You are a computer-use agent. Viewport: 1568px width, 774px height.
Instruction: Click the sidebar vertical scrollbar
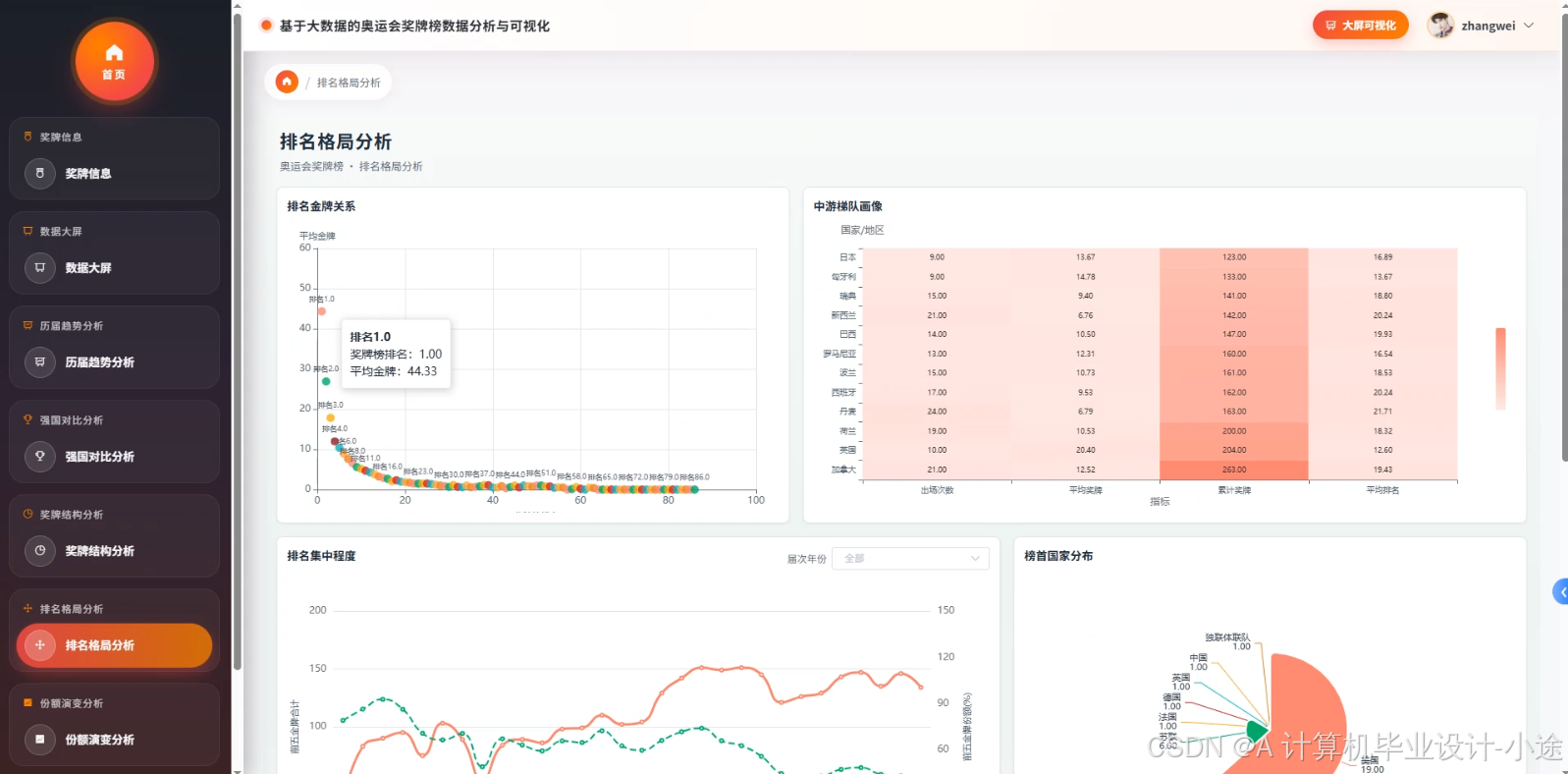237,340
